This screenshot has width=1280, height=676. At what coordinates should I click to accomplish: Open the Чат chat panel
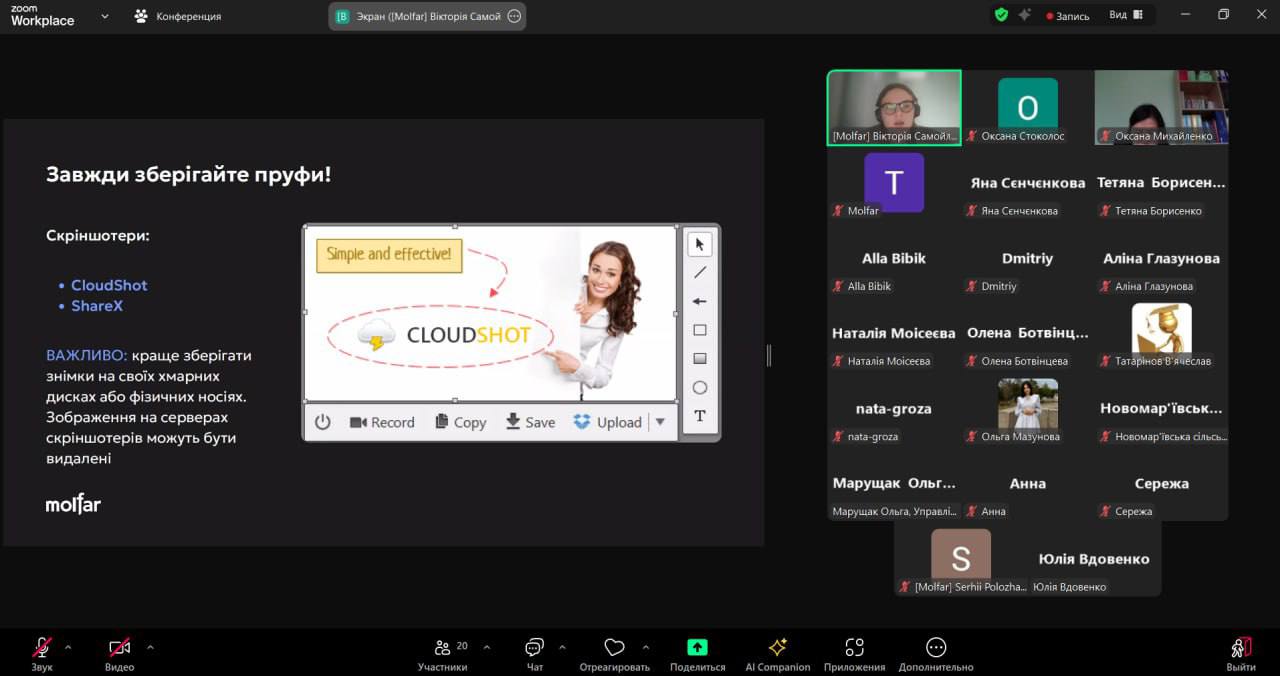coord(535,654)
